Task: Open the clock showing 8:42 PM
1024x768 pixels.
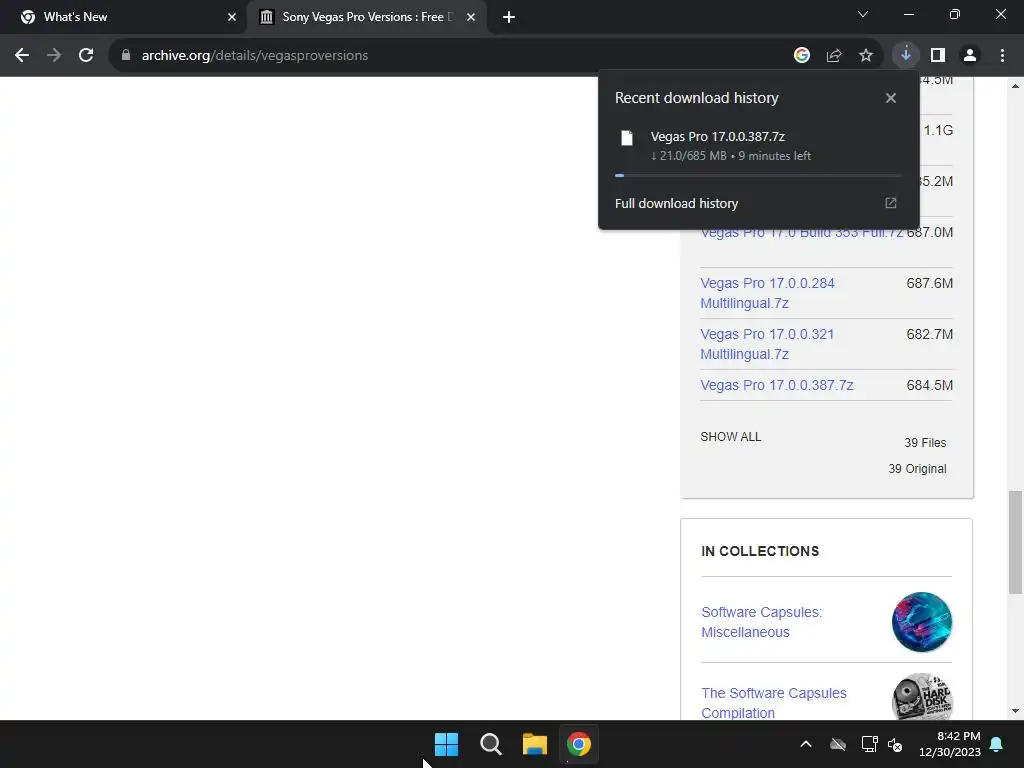Action: (950, 744)
